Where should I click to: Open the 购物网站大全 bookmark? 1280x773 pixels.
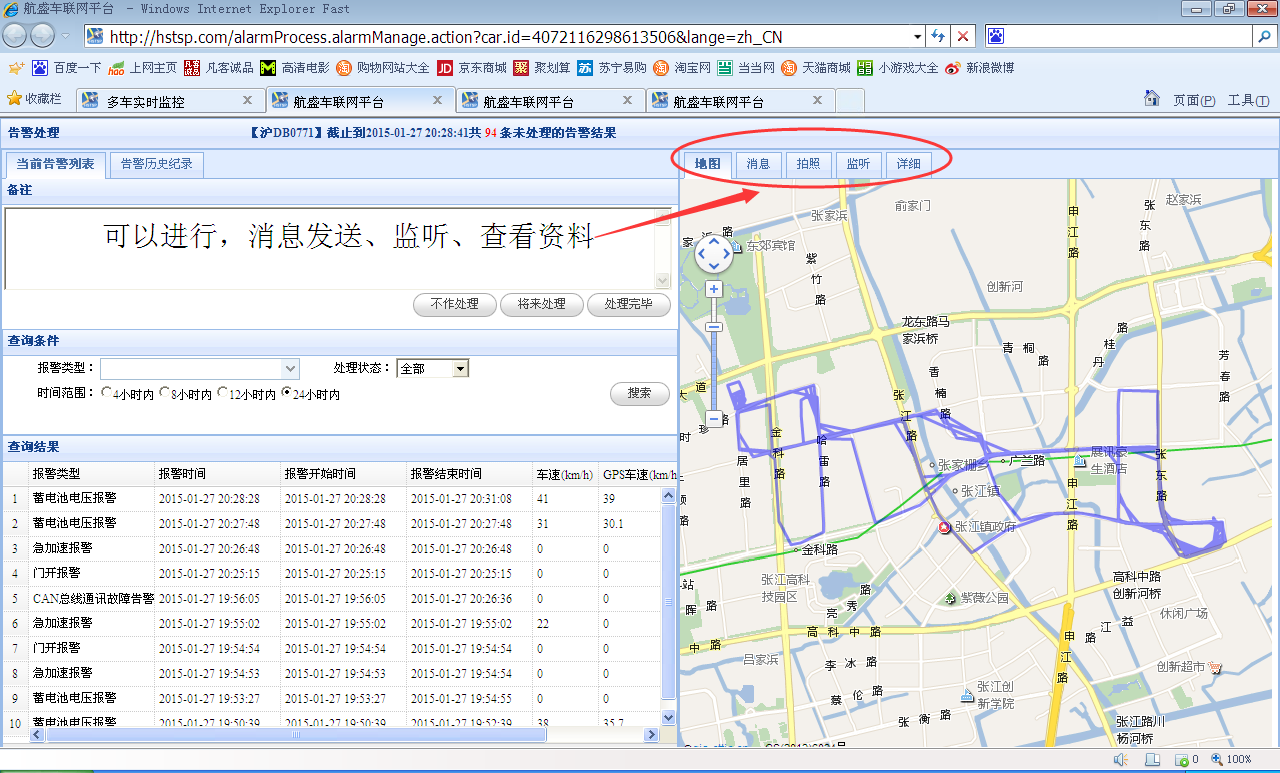pyautogui.click(x=383, y=68)
